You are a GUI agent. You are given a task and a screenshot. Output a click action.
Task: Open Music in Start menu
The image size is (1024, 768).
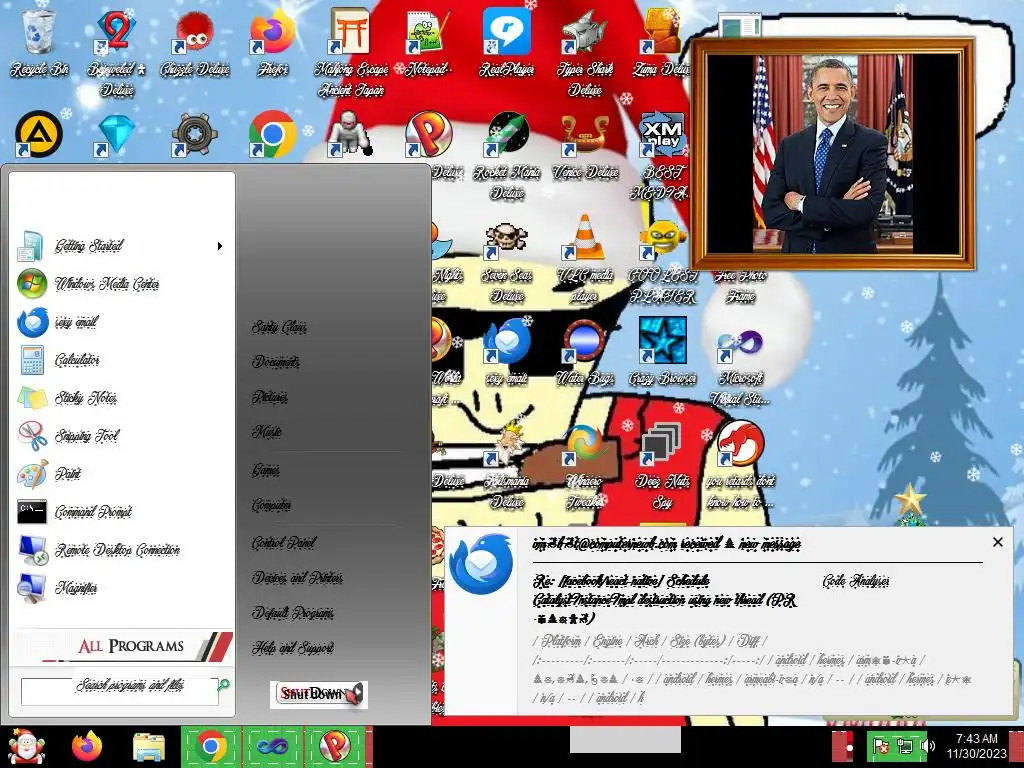266,432
